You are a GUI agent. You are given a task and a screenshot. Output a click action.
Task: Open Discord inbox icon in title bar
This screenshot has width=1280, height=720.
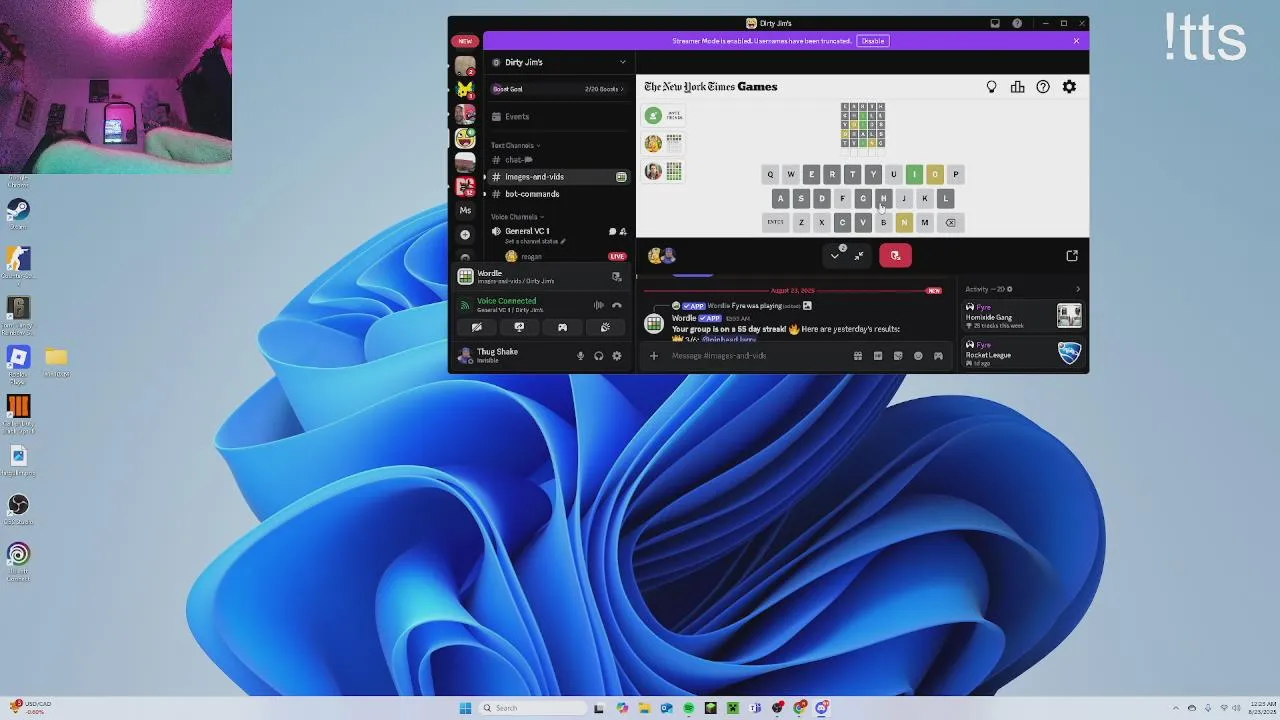click(x=995, y=23)
